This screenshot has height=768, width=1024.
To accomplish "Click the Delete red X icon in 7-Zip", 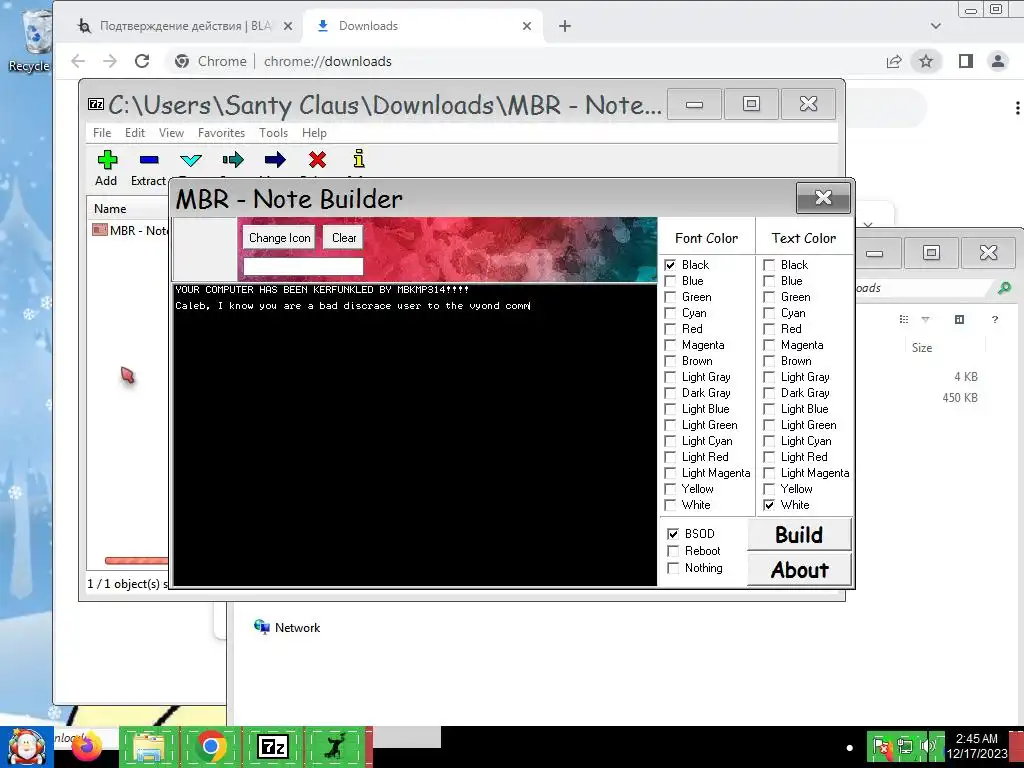I will [x=317, y=160].
